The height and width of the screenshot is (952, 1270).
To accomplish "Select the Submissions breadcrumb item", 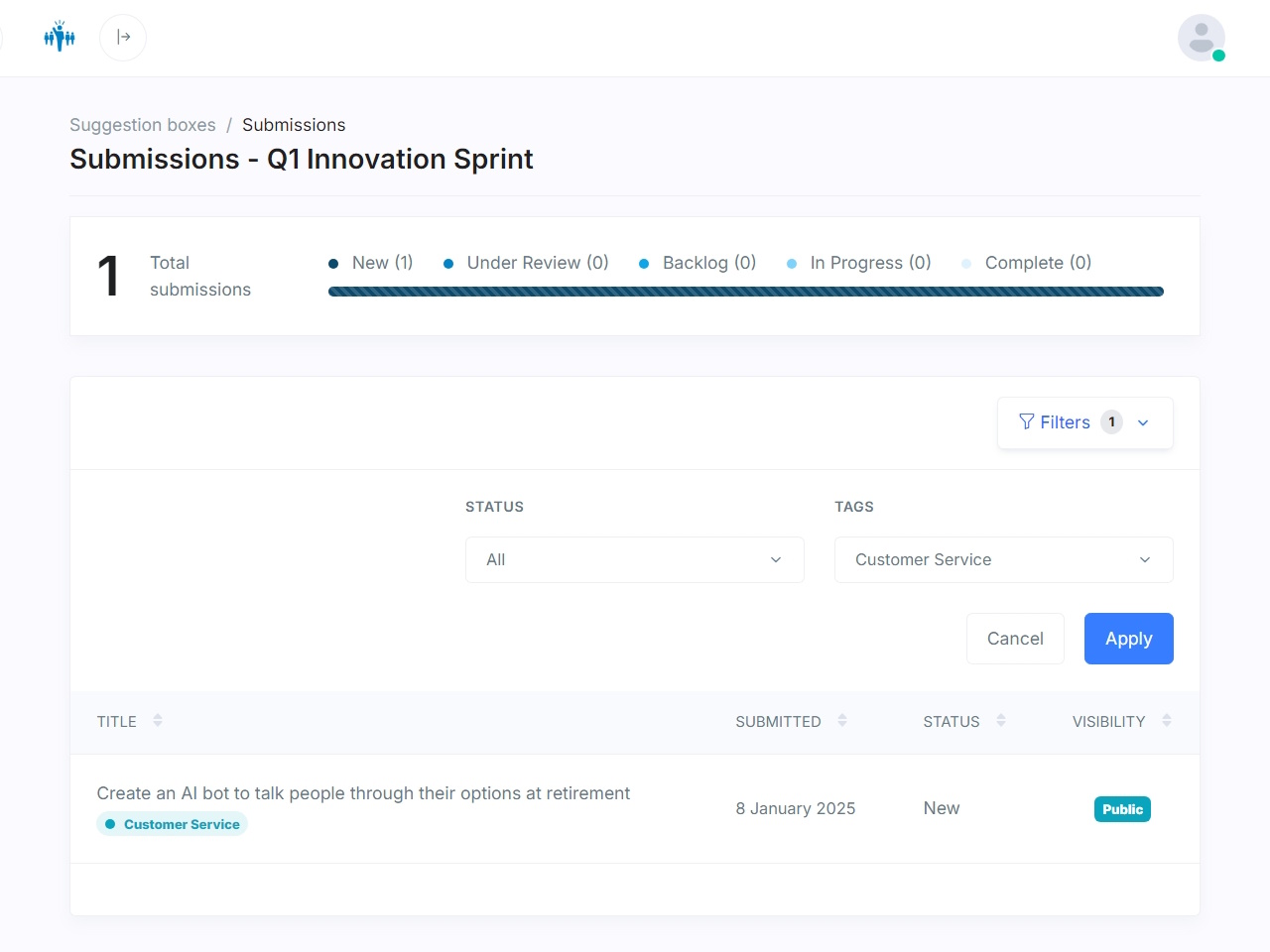I will click(294, 125).
